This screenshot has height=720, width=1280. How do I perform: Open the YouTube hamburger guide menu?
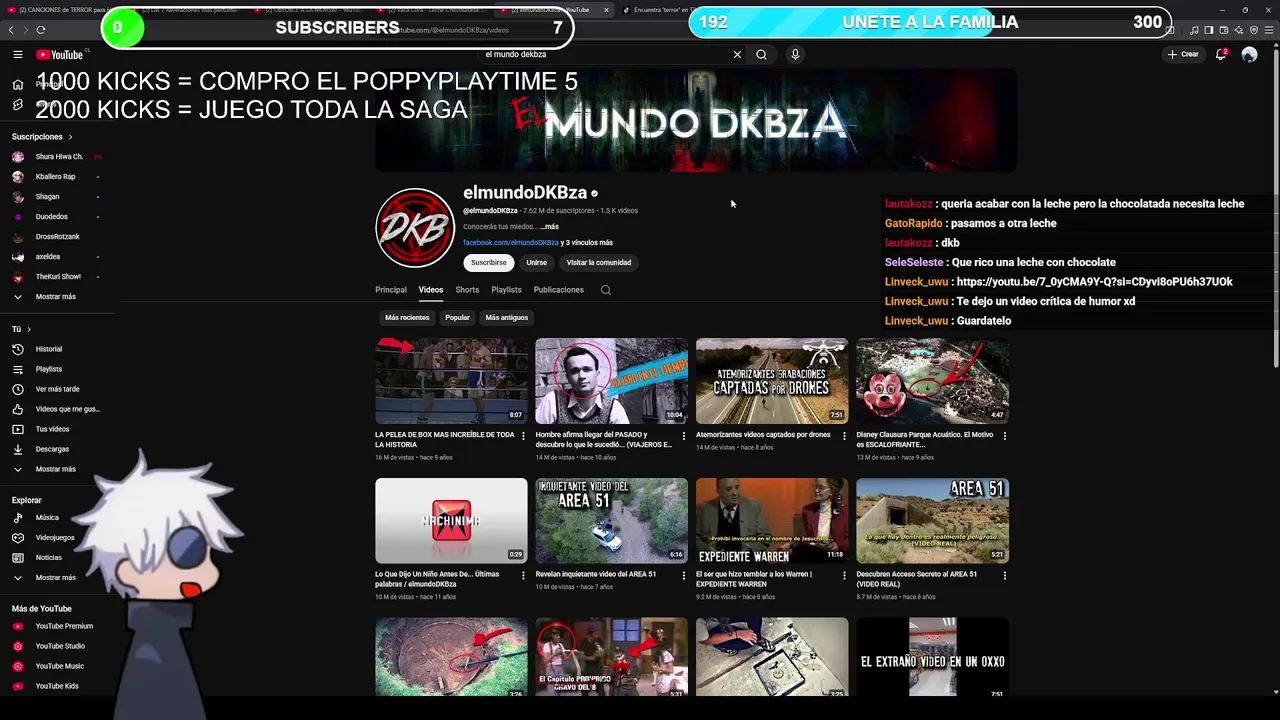click(x=18, y=55)
